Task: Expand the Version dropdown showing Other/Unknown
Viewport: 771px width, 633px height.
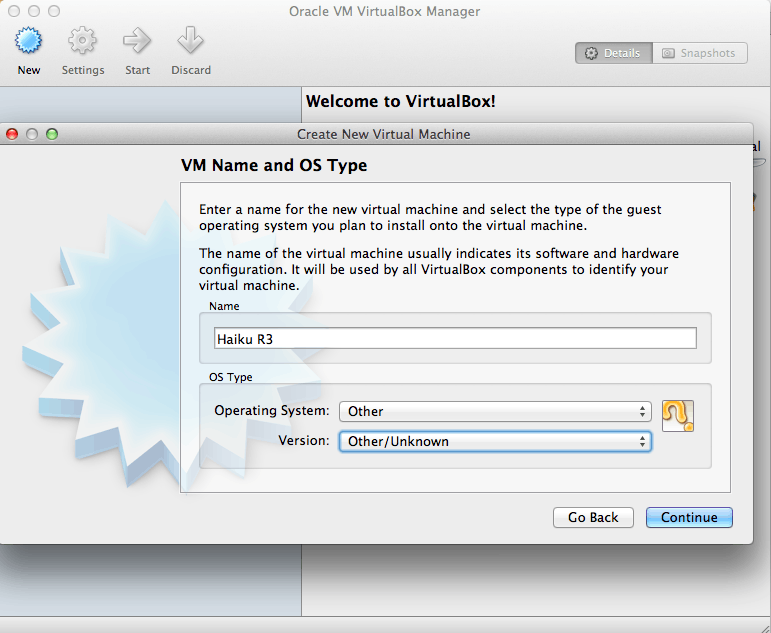Action: click(x=495, y=441)
